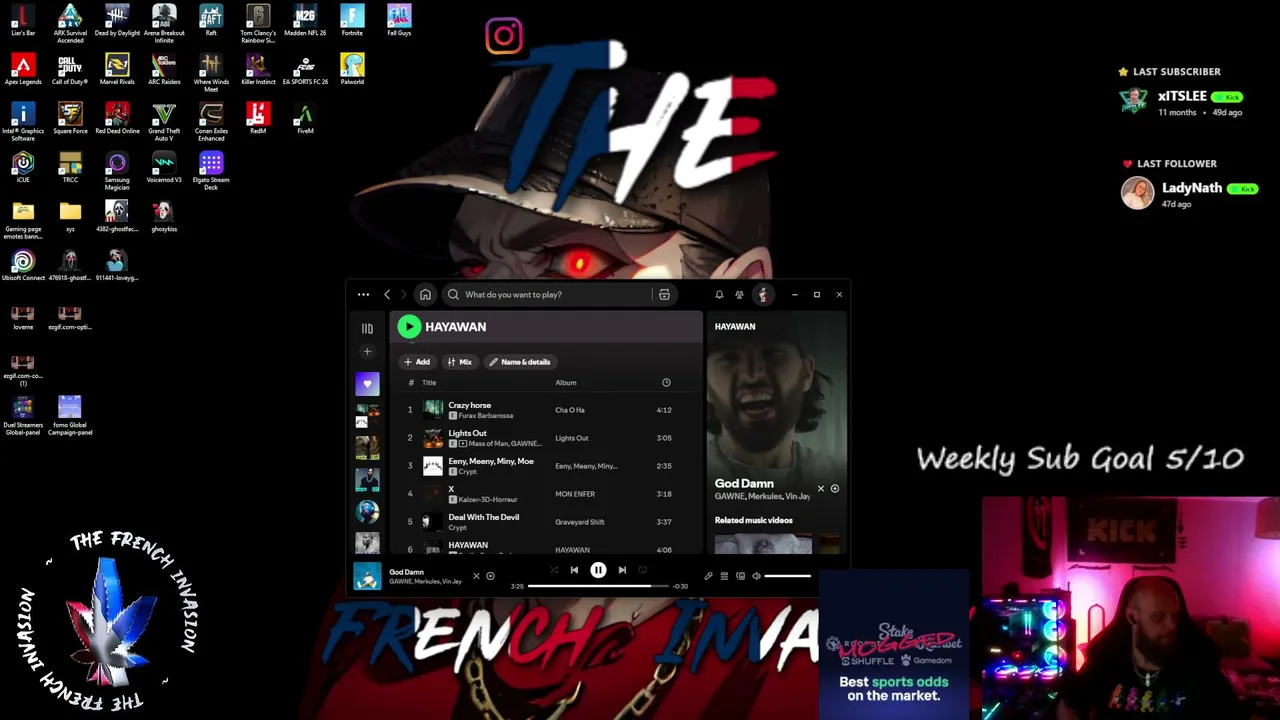Viewport: 1280px width, 720px height.
Task: Skip to the previous track
Action: (x=574, y=570)
